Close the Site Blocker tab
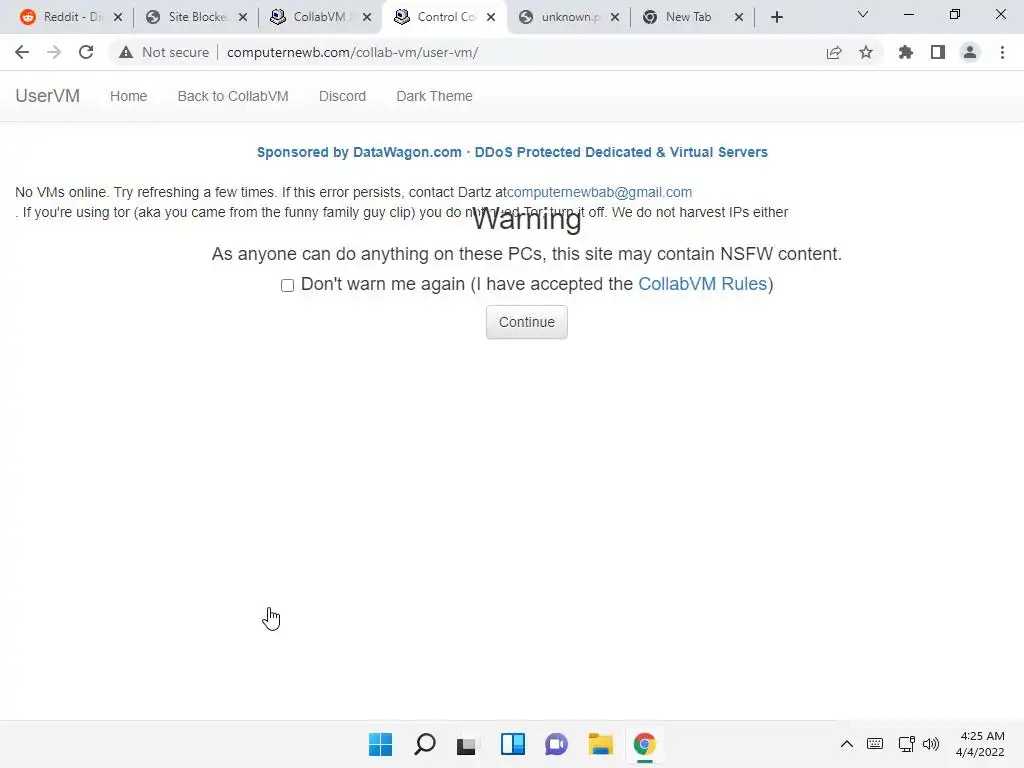 (x=243, y=17)
